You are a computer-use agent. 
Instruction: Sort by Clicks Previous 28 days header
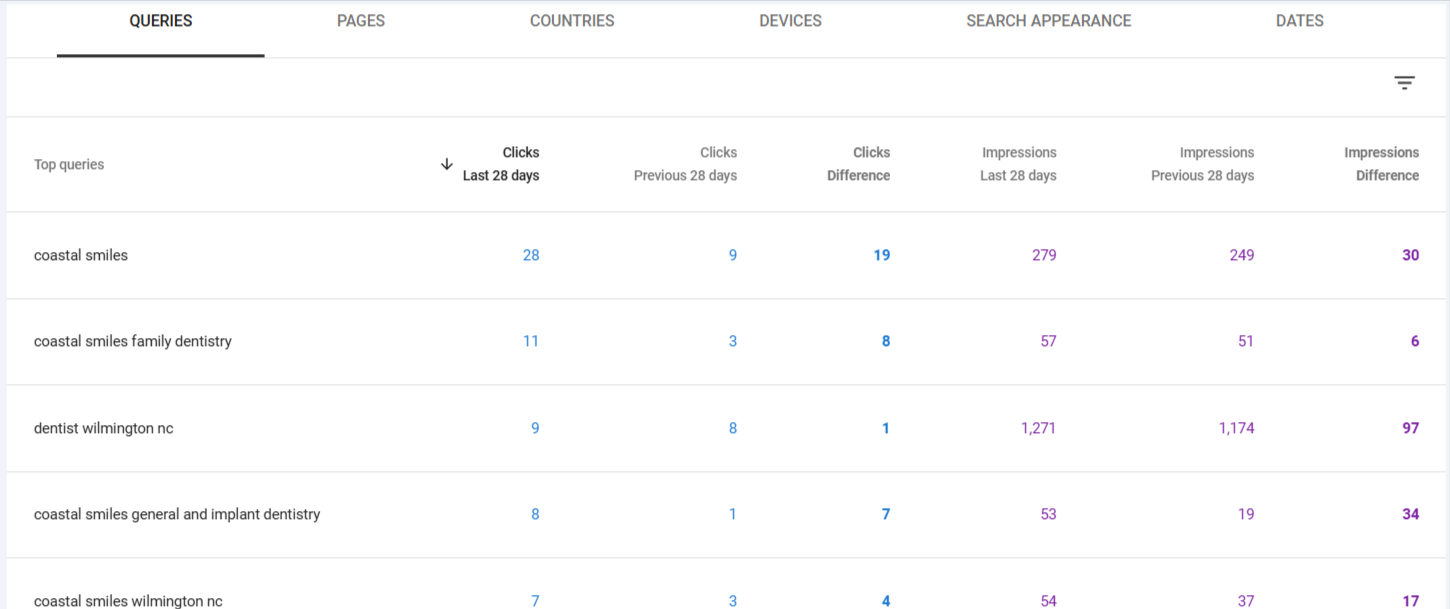tap(686, 164)
